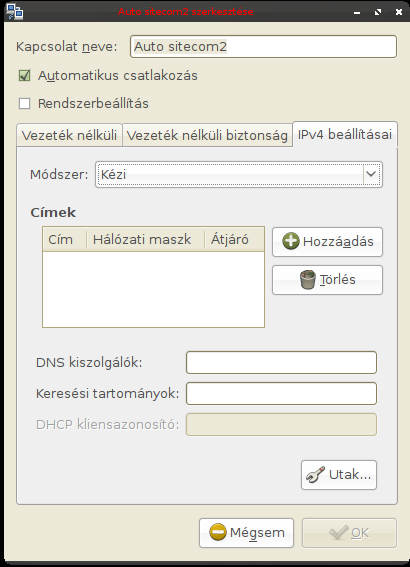The width and height of the screenshot is (410, 567).
Task: Minimize the connection editor window
Action: tap(357, 12)
